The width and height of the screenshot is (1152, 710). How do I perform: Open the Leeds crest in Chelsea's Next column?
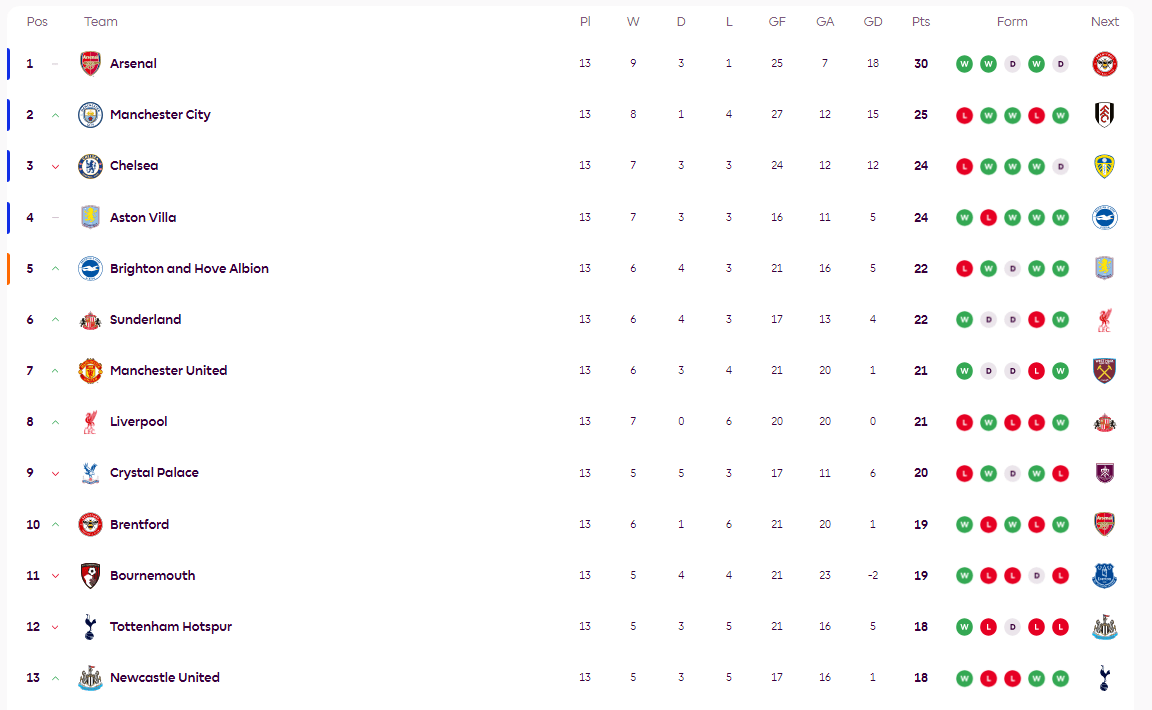(1104, 166)
